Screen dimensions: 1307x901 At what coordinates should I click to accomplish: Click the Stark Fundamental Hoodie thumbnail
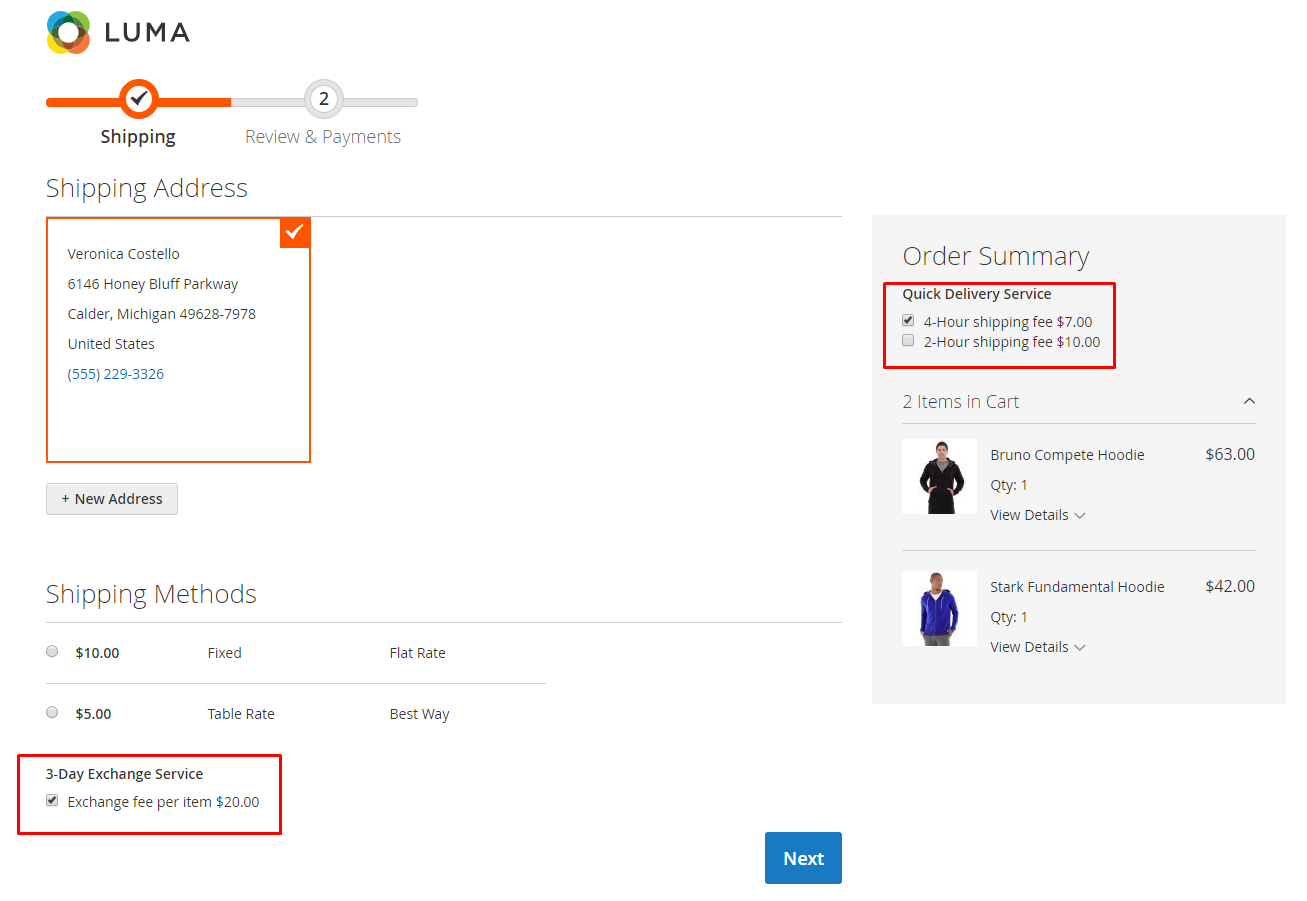[x=939, y=609]
